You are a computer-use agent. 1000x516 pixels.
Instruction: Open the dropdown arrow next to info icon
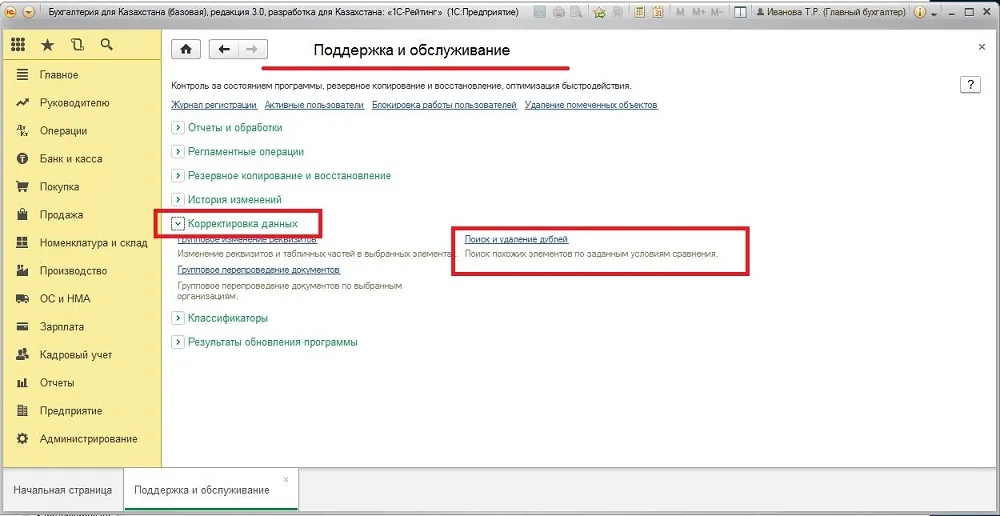pyautogui.click(x=934, y=13)
